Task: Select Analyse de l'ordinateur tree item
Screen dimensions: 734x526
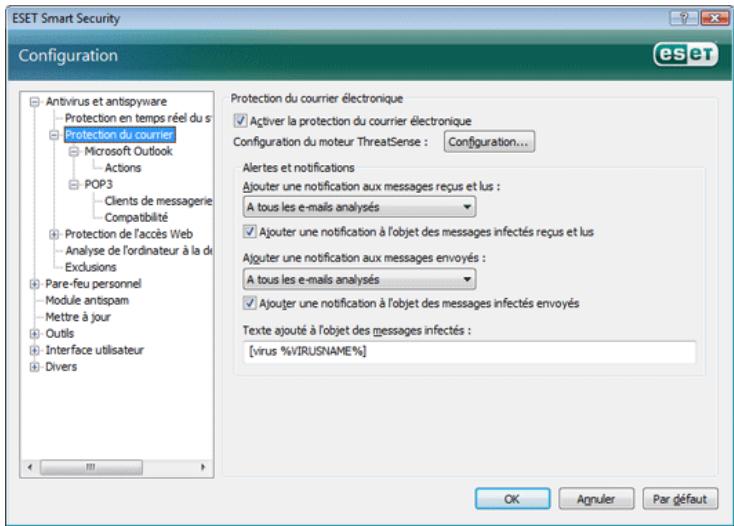Action: click(139, 250)
